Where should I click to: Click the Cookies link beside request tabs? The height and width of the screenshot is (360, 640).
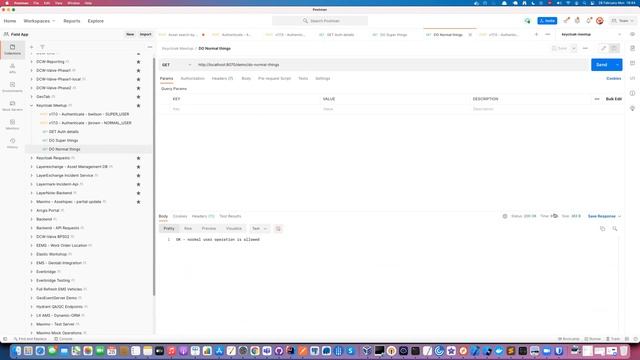click(613, 78)
